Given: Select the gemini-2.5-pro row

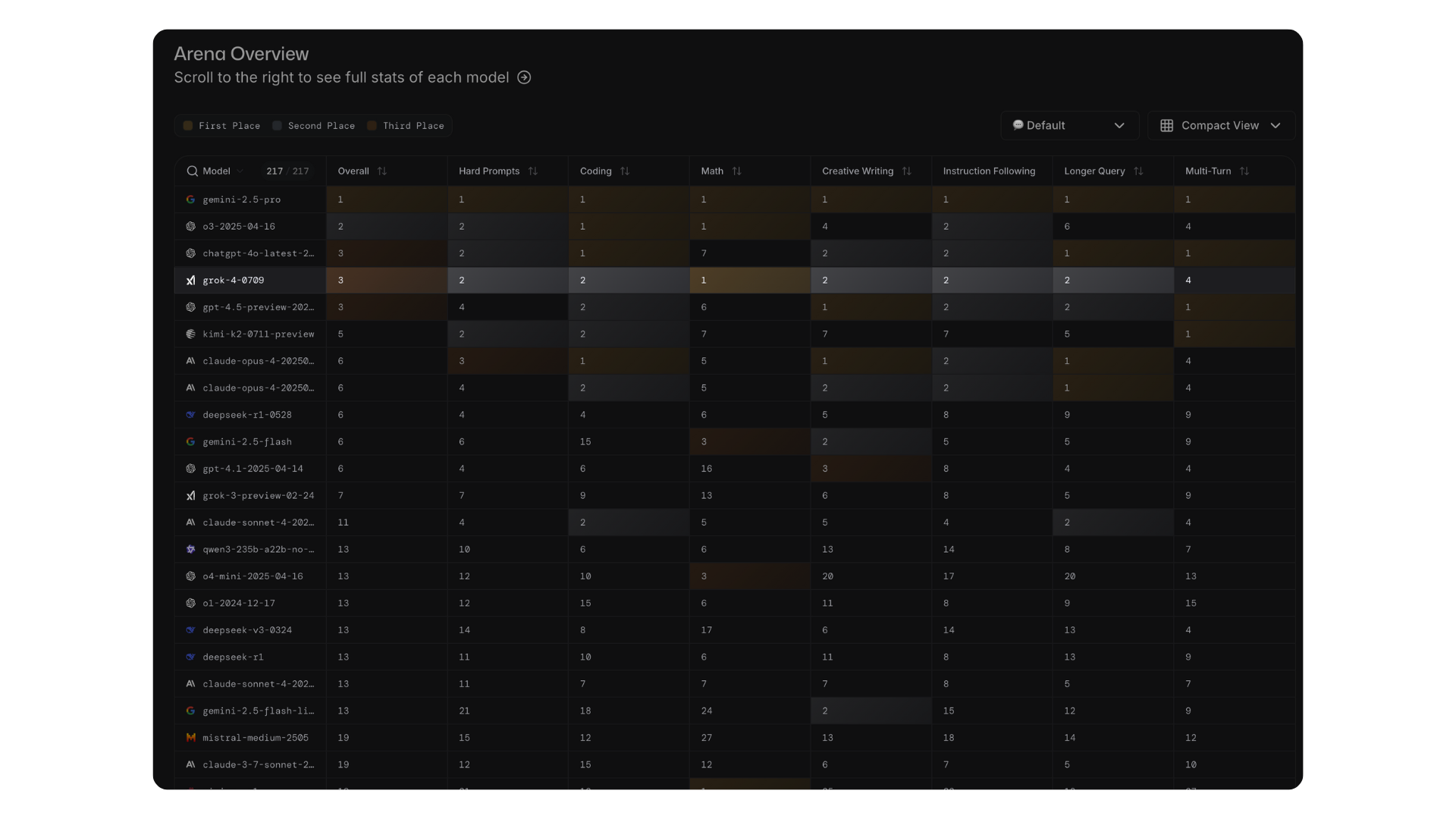Looking at the screenshot, I should click(x=735, y=199).
